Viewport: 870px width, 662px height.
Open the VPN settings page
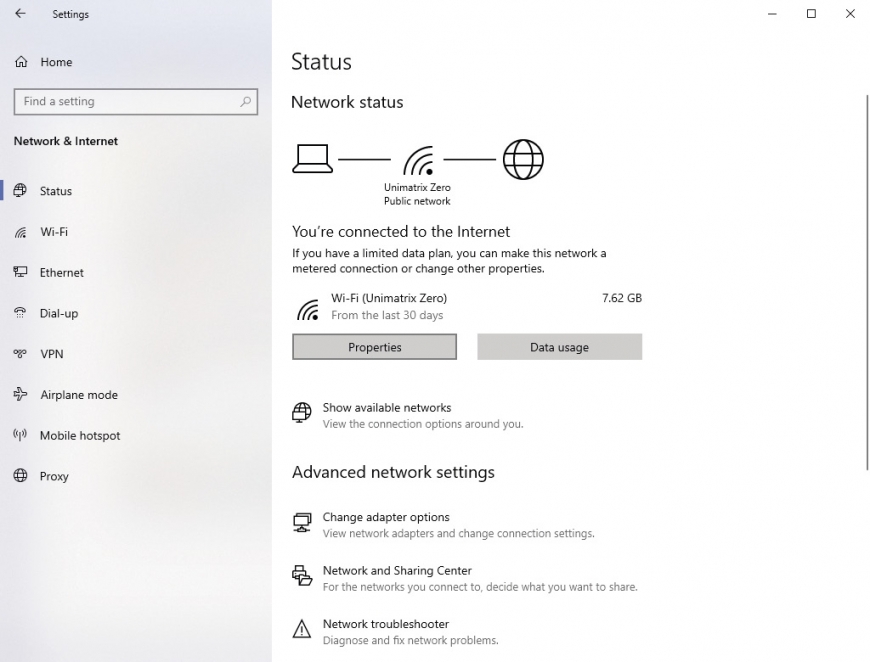[x=52, y=354]
